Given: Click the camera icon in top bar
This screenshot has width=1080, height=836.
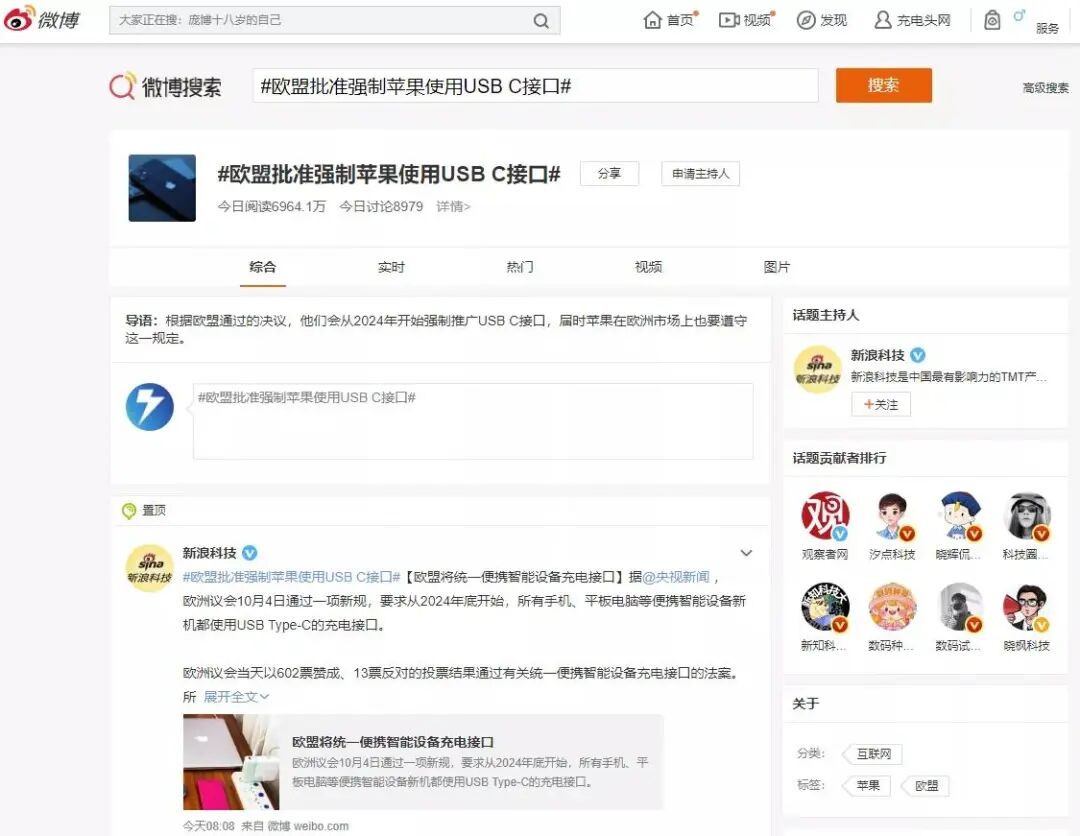Looking at the screenshot, I should click(992, 20).
